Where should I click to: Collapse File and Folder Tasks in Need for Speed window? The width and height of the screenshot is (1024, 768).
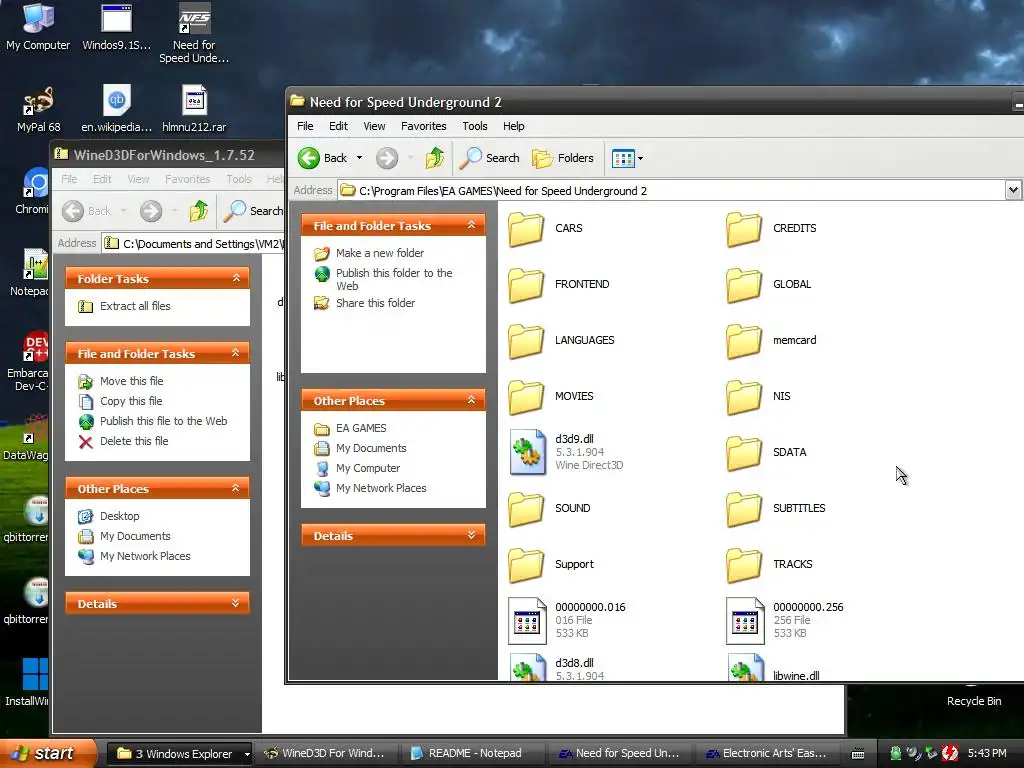pos(471,225)
